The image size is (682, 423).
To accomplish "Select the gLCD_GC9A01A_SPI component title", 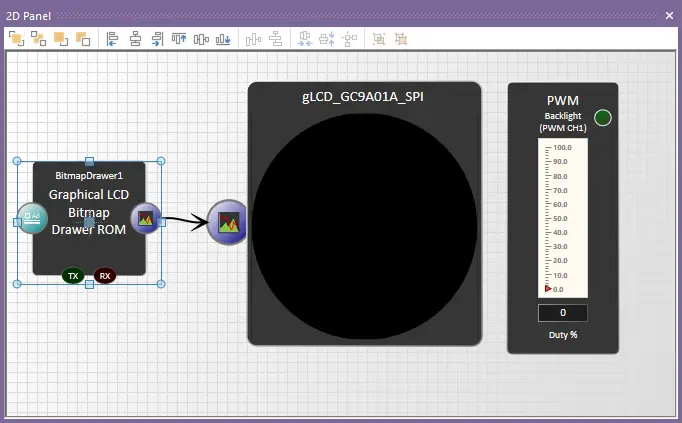I will (x=364, y=97).
